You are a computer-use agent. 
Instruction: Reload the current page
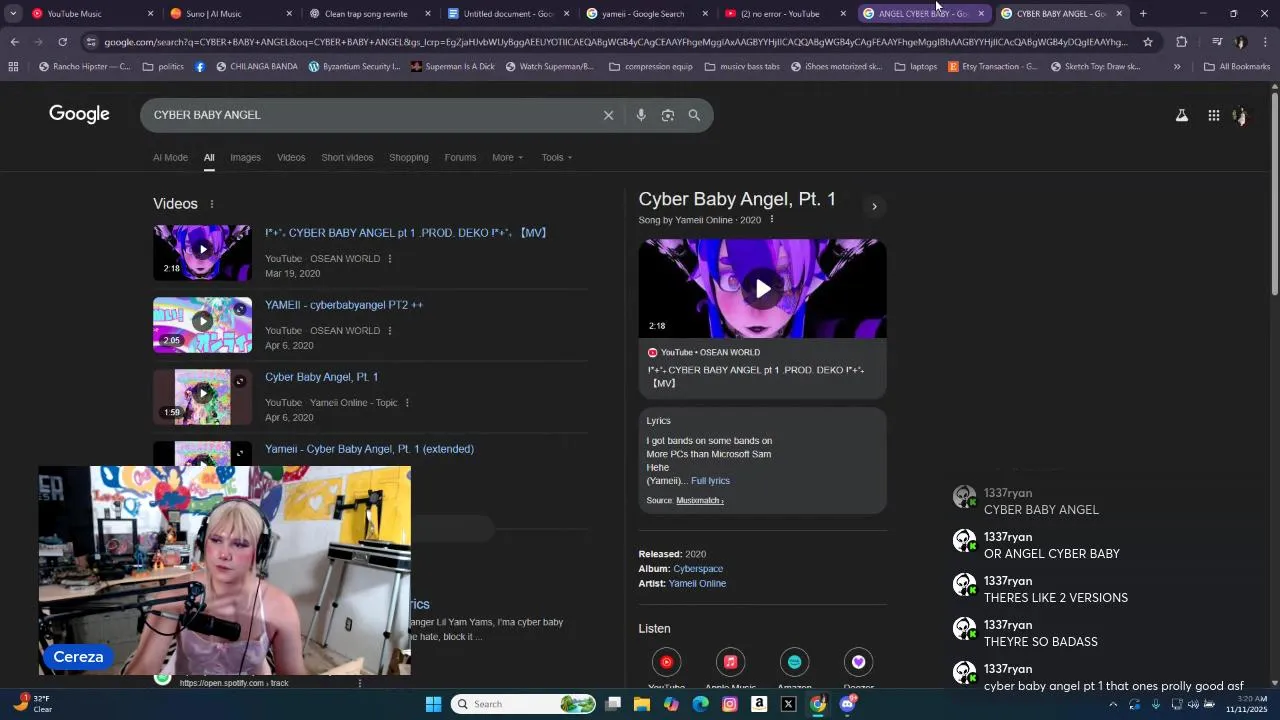coord(62,42)
